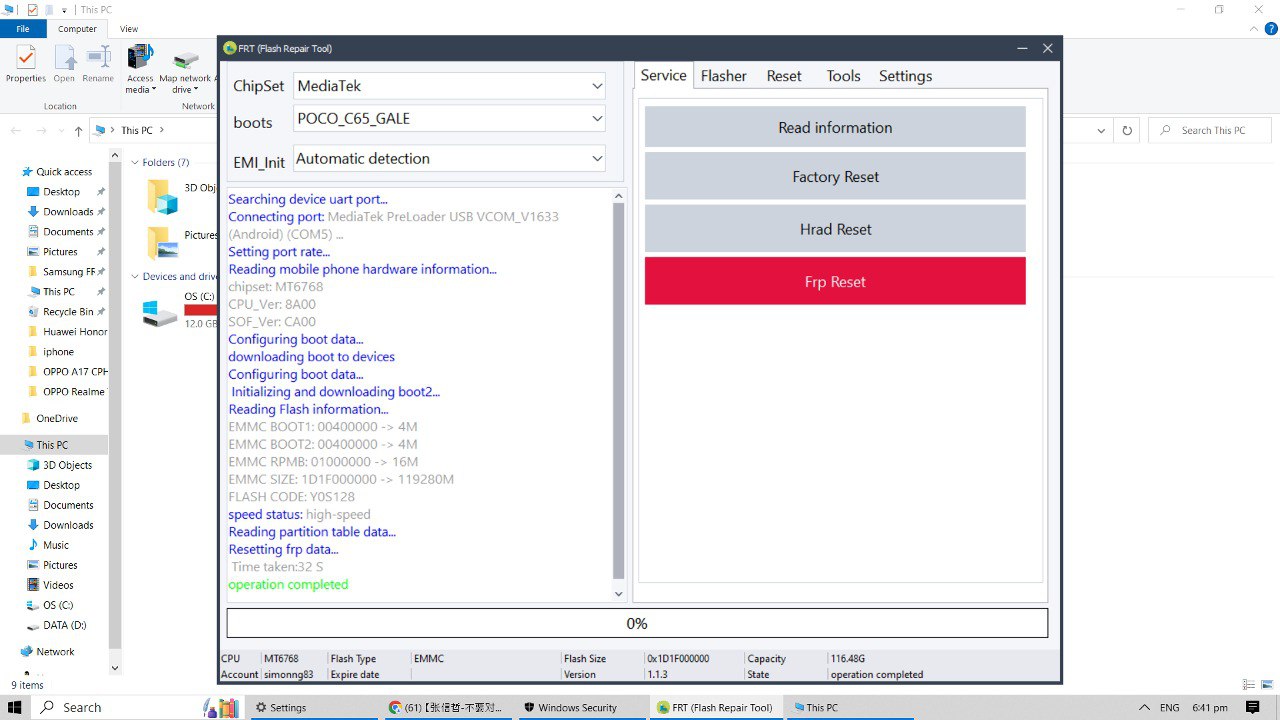Viewport: 1280px width, 720px height.
Task: Click the Search This PC field
Action: click(1210, 130)
